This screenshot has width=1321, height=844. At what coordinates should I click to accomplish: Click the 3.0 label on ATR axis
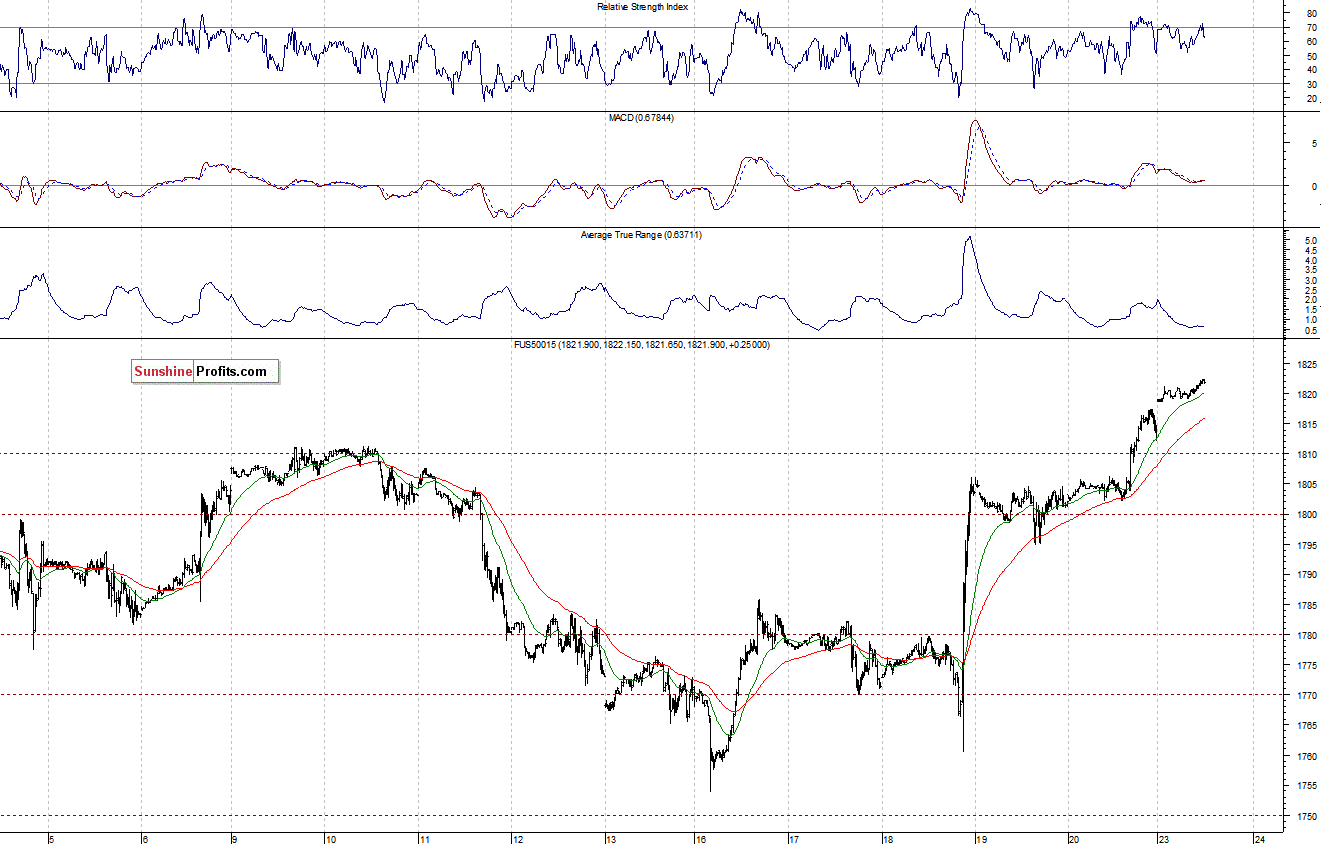coord(1311,281)
